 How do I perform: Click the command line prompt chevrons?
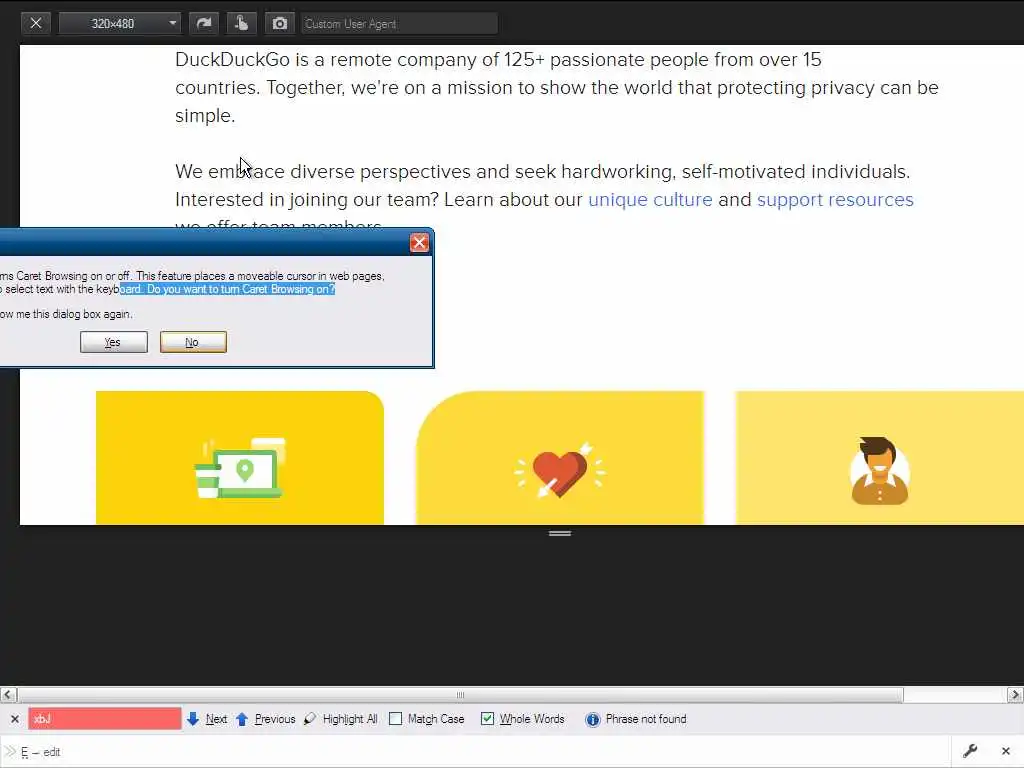tap(10, 752)
